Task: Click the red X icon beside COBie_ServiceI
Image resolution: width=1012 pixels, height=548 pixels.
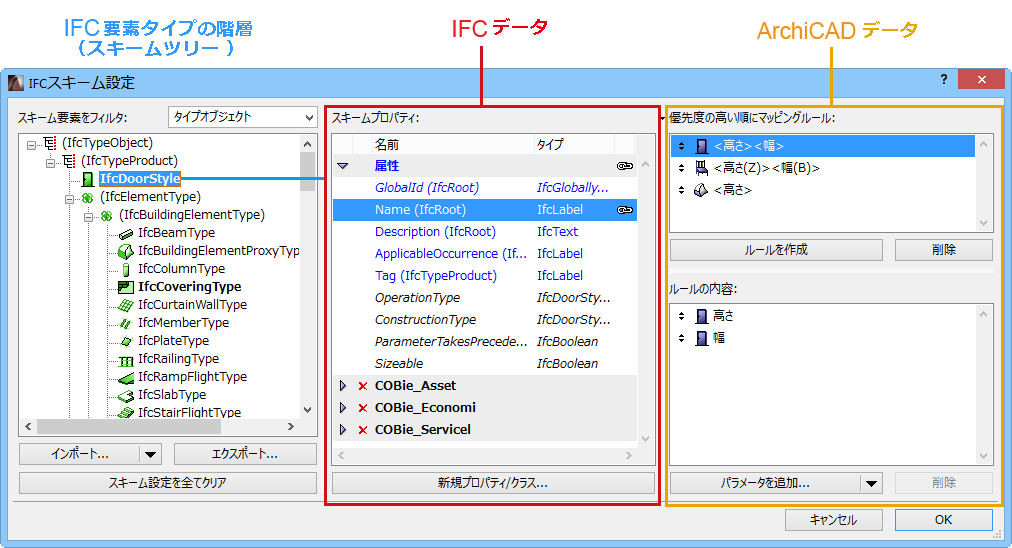Action: (363, 430)
